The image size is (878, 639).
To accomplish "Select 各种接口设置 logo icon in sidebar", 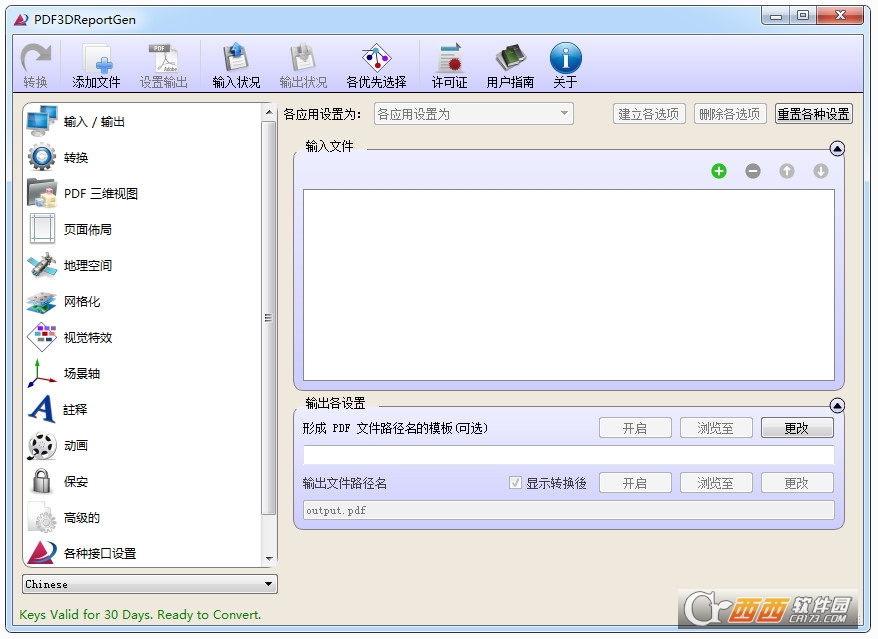I will 42,553.
